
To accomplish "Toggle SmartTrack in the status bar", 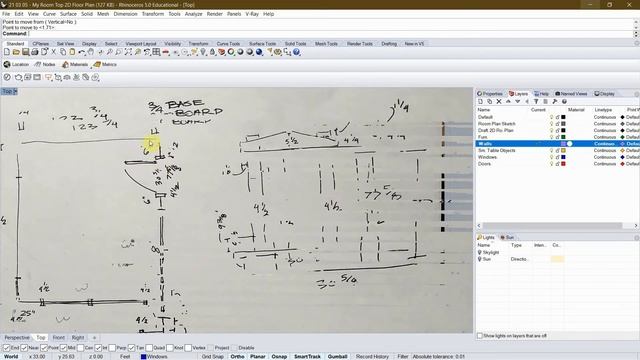I will click(x=307, y=356).
